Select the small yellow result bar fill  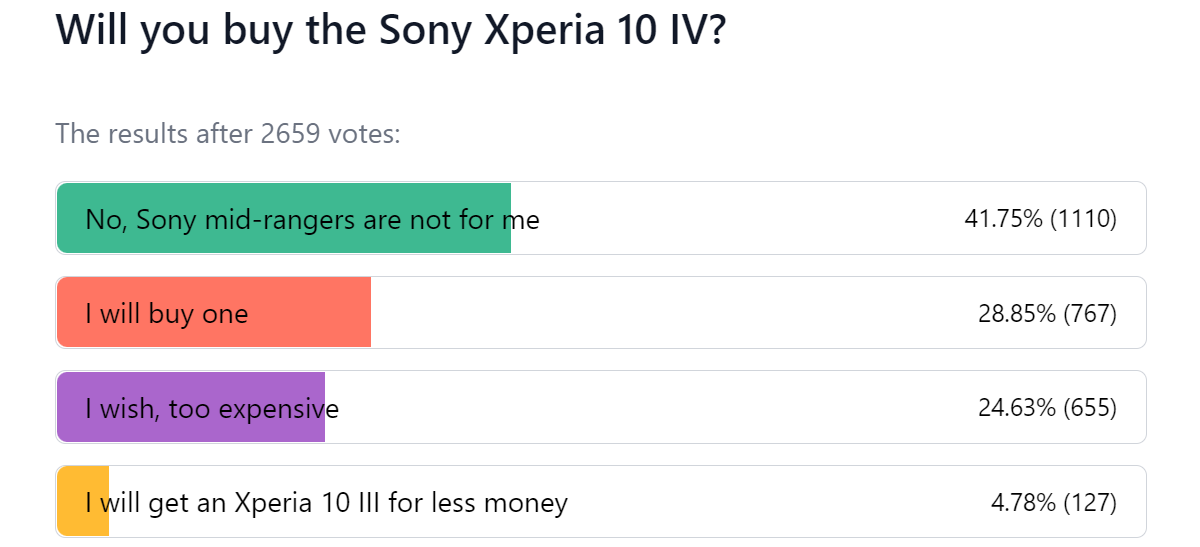coord(83,501)
